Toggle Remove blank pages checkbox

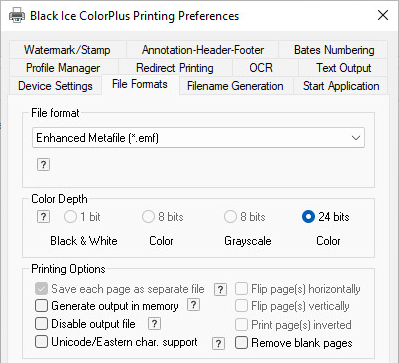coord(241,343)
